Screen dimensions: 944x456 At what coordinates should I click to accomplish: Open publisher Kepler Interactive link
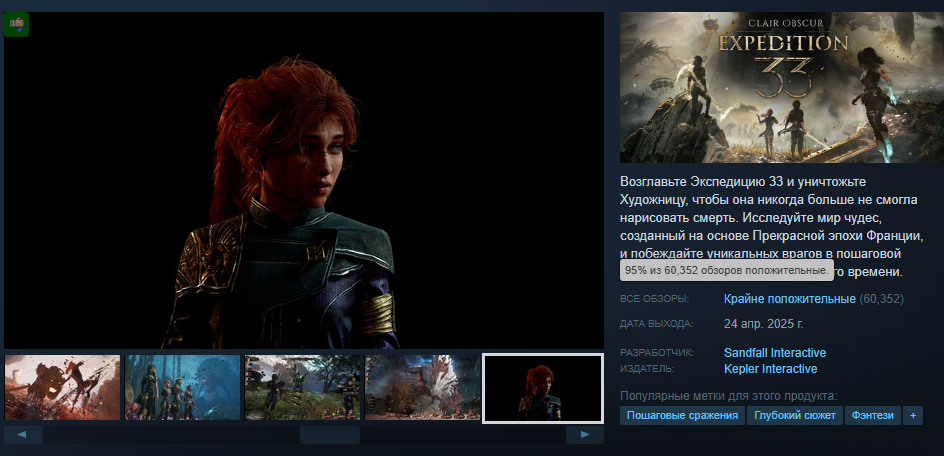click(x=771, y=368)
